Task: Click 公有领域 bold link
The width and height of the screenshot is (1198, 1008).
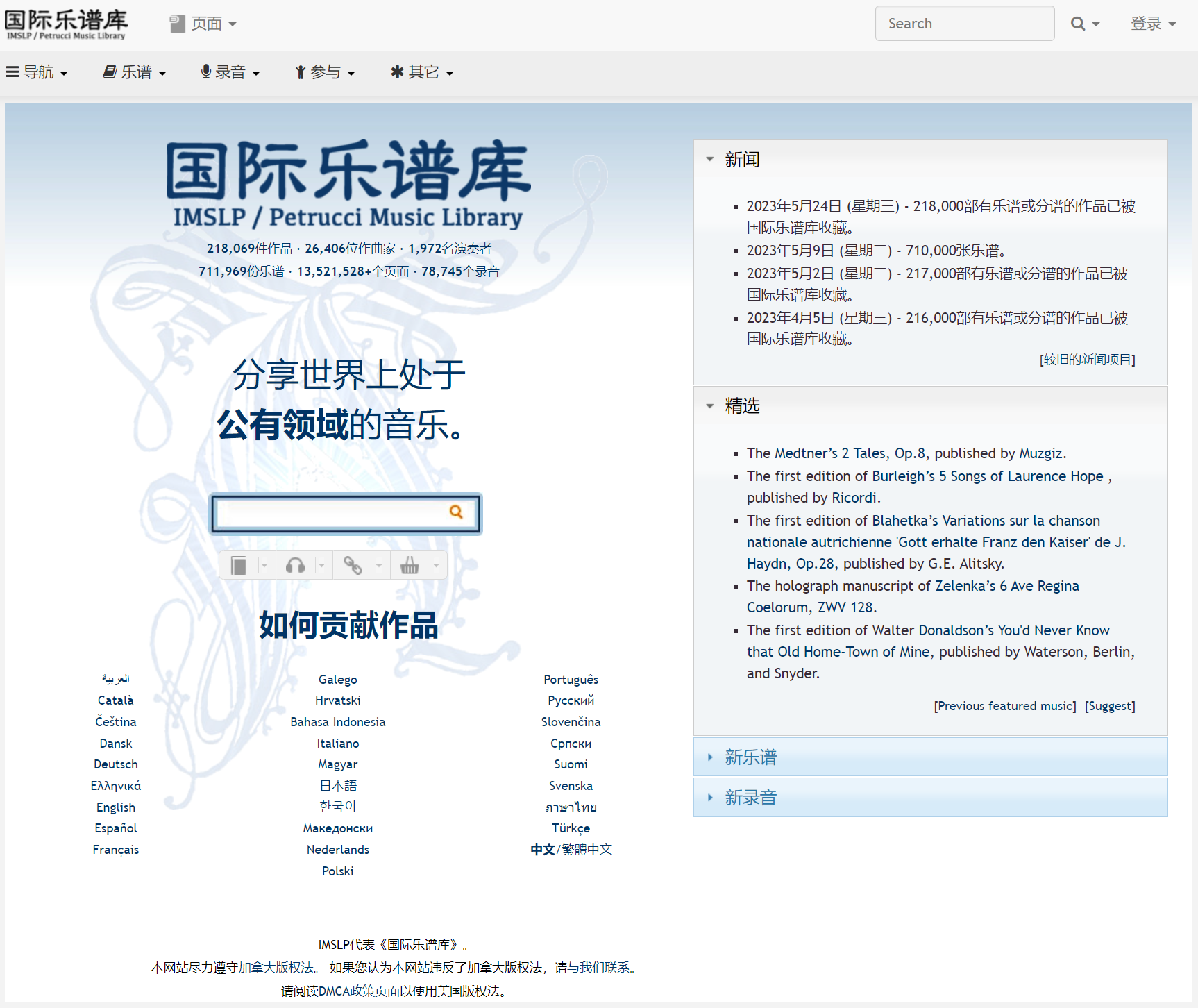Action: (x=282, y=425)
